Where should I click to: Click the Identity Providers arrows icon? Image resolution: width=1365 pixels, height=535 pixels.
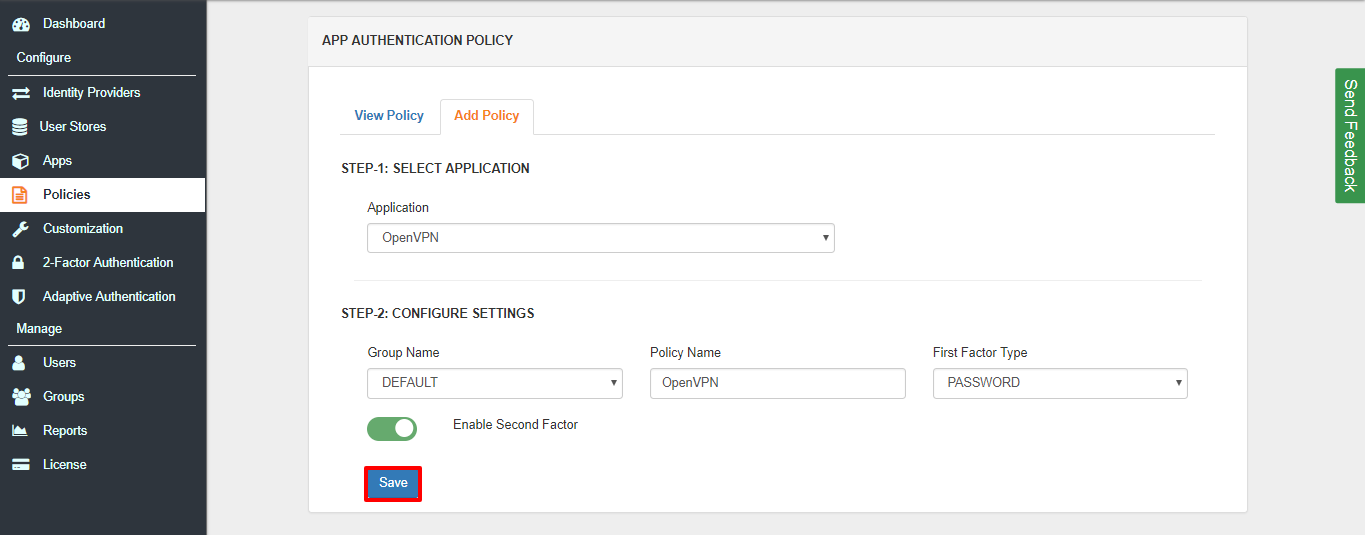tap(20, 93)
